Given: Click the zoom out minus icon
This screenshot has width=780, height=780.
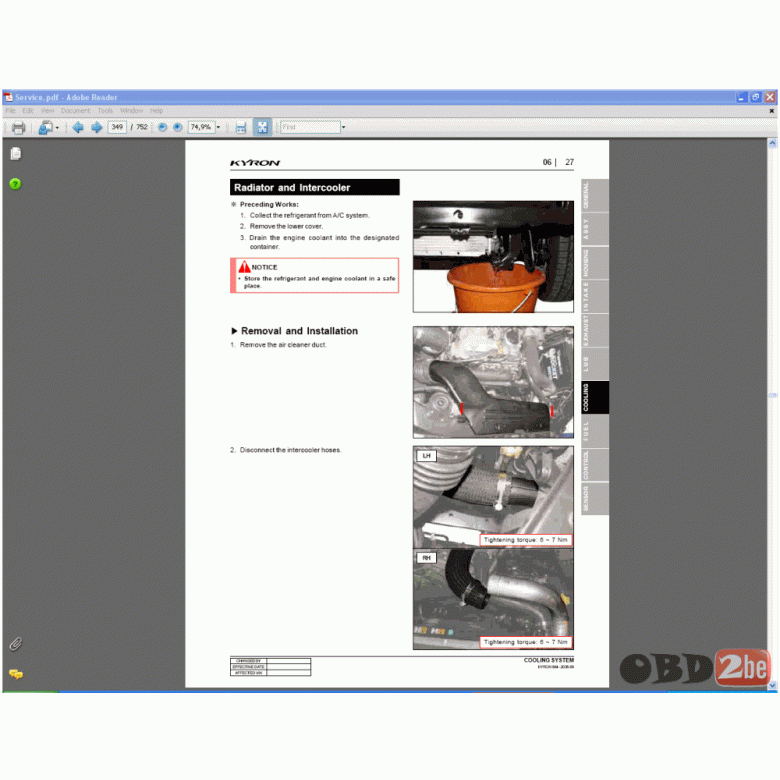Looking at the screenshot, I should click(162, 127).
